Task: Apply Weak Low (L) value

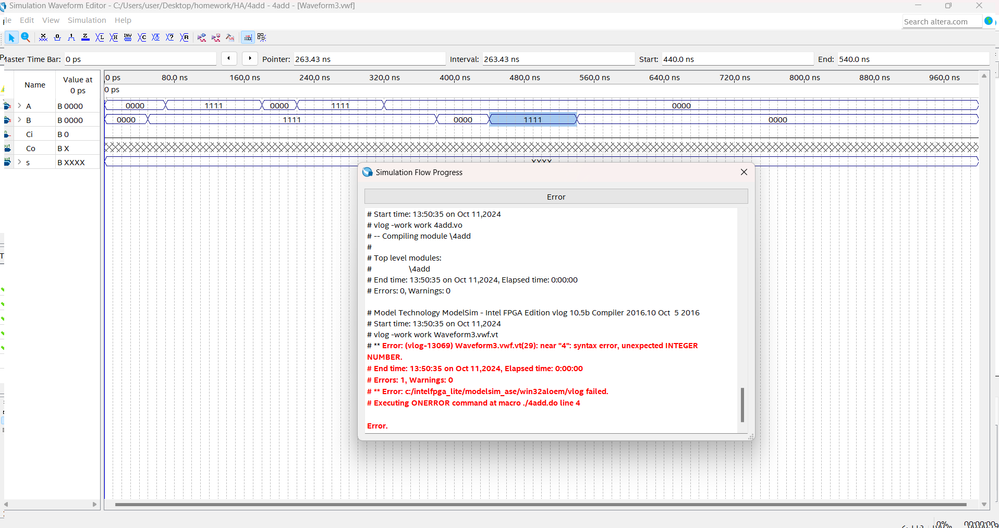Action: tap(99, 38)
